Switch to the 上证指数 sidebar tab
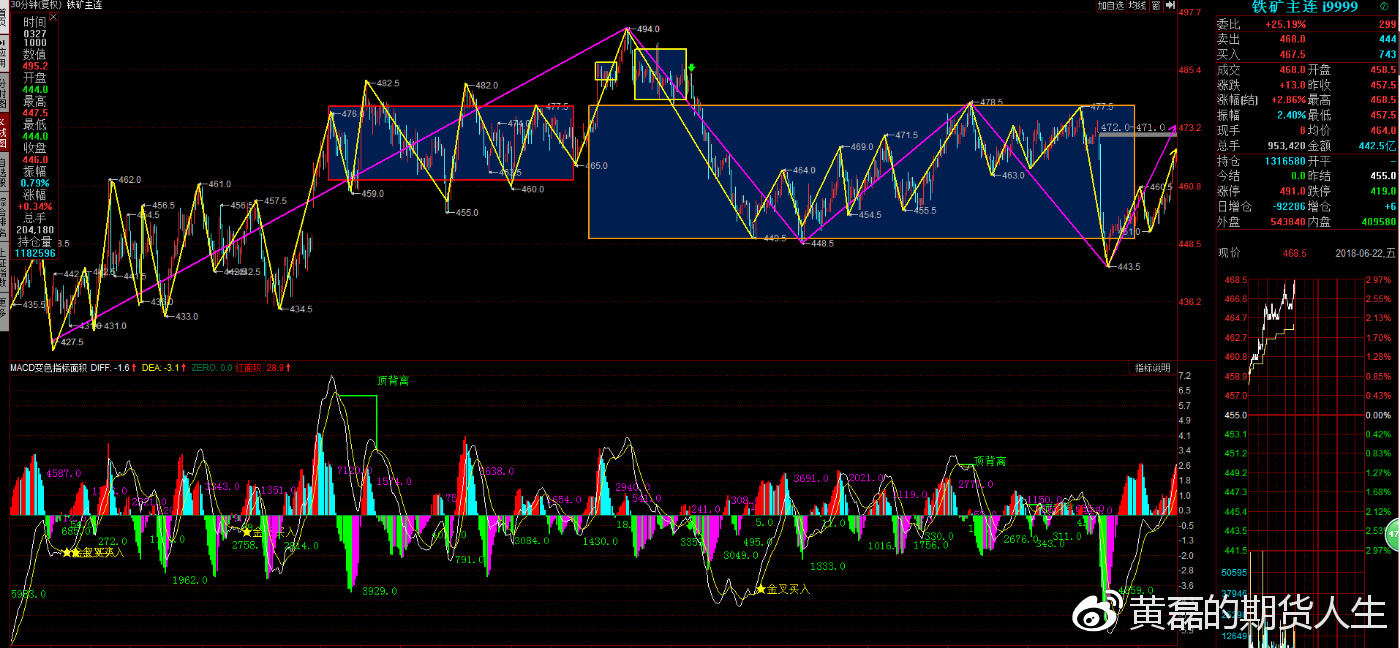 pos(4,266)
